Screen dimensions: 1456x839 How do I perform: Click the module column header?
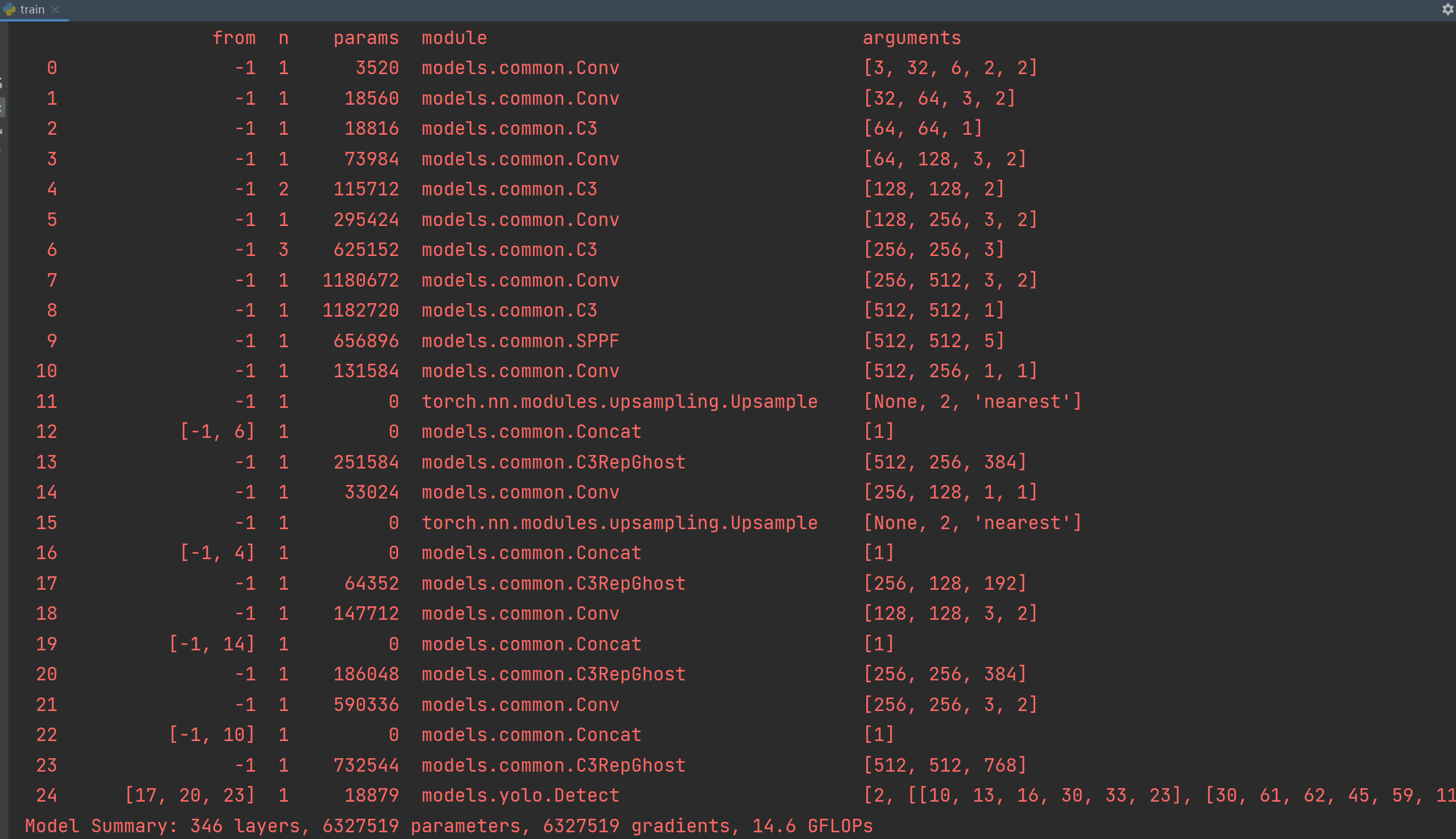point(453,37)
